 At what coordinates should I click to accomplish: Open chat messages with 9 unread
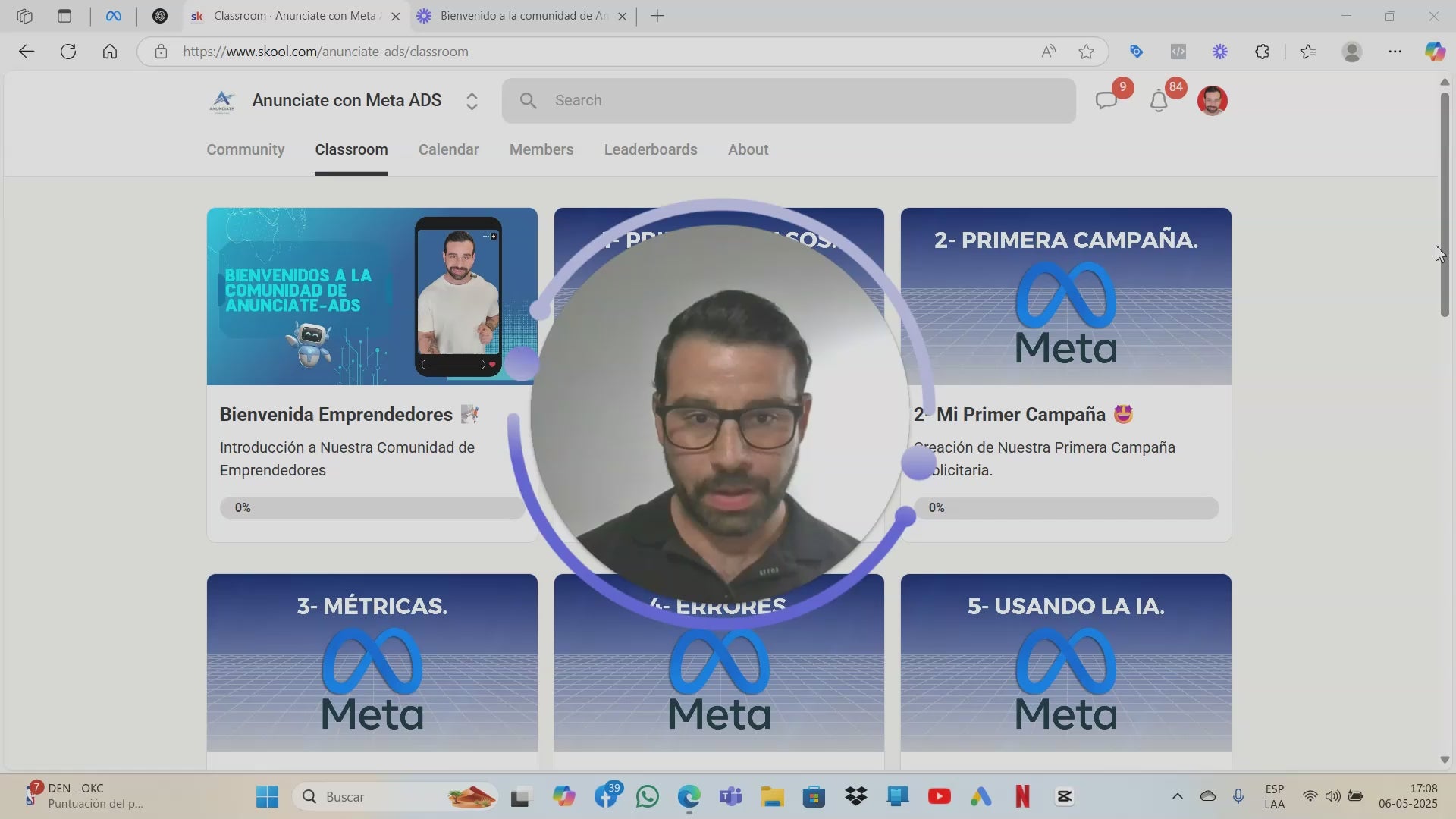pyautogui.click(x=1106, y=101)
